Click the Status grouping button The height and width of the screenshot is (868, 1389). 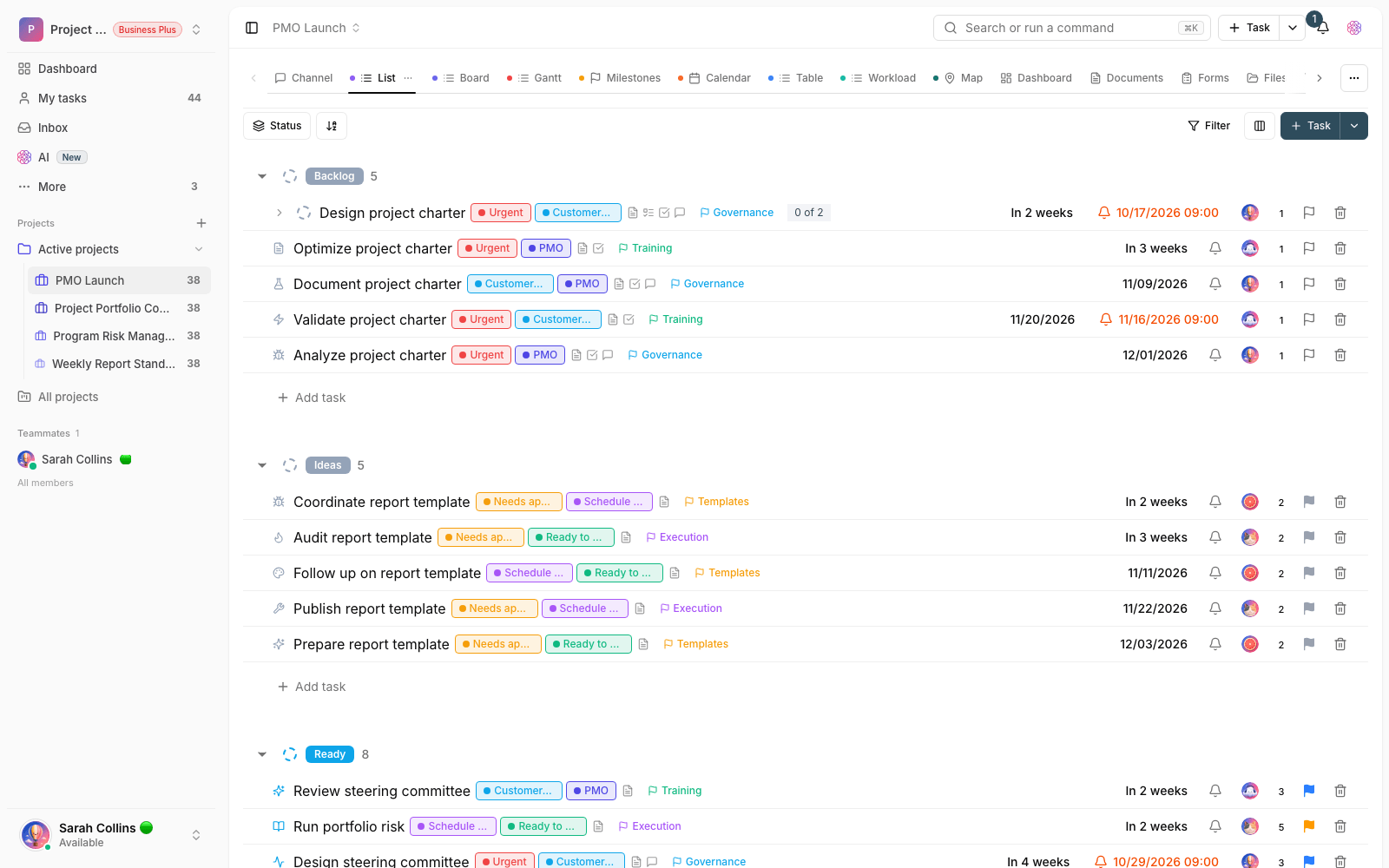tap(278, 126)
